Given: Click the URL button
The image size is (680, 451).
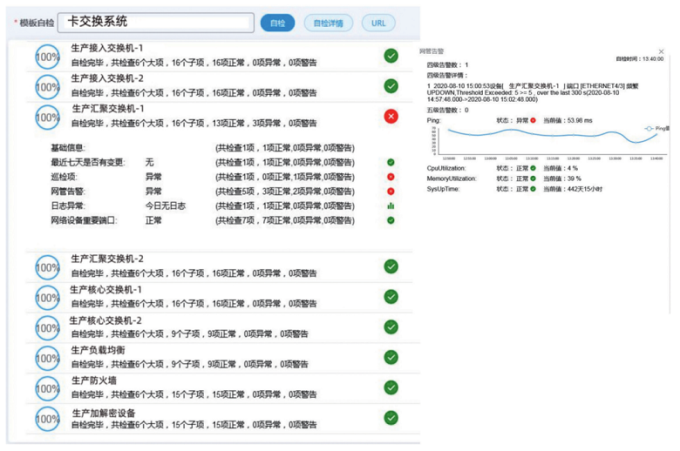Looking at the screenshot, I should coord(377,23).
